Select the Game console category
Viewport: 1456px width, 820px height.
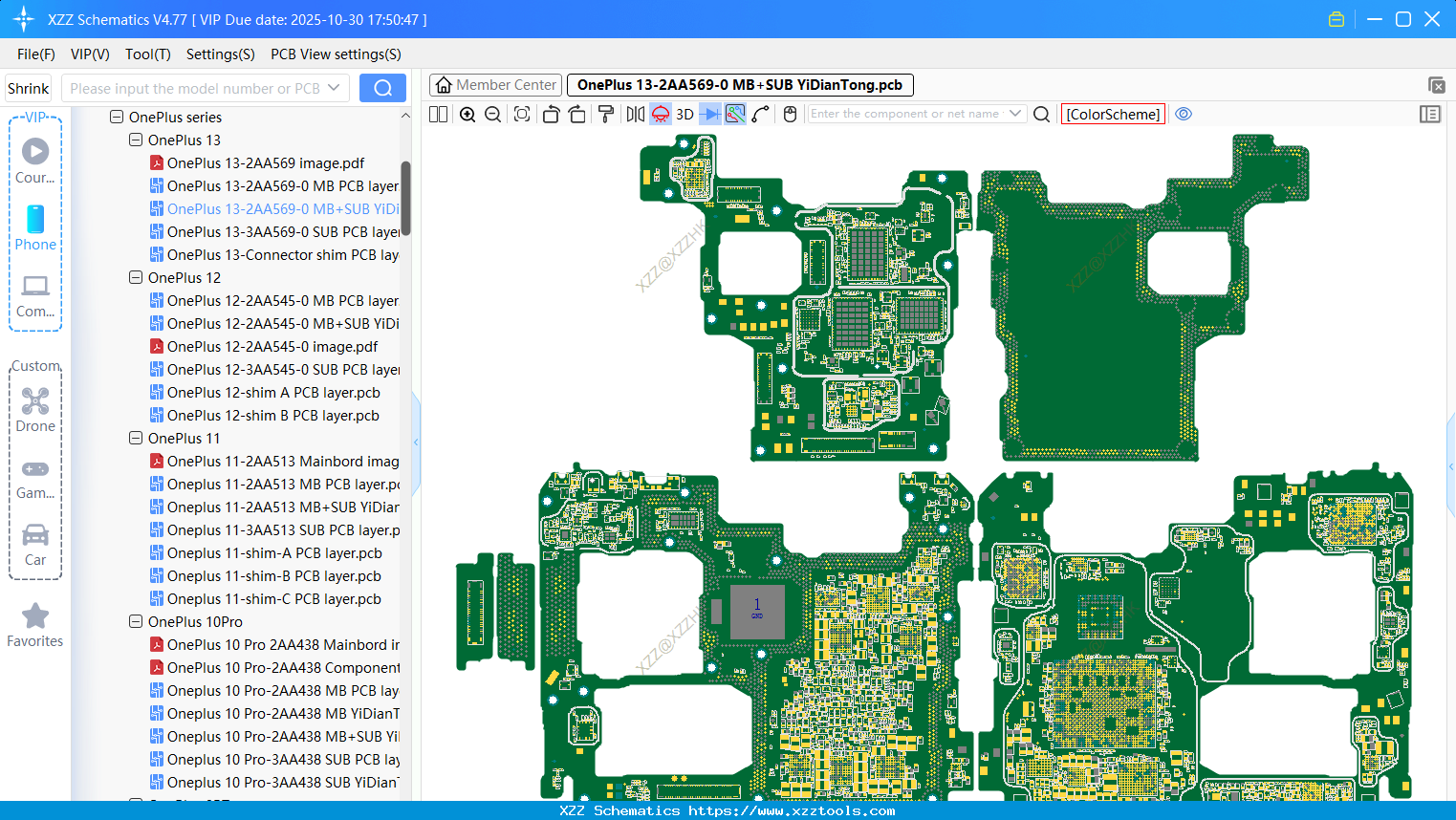[35, 478]
